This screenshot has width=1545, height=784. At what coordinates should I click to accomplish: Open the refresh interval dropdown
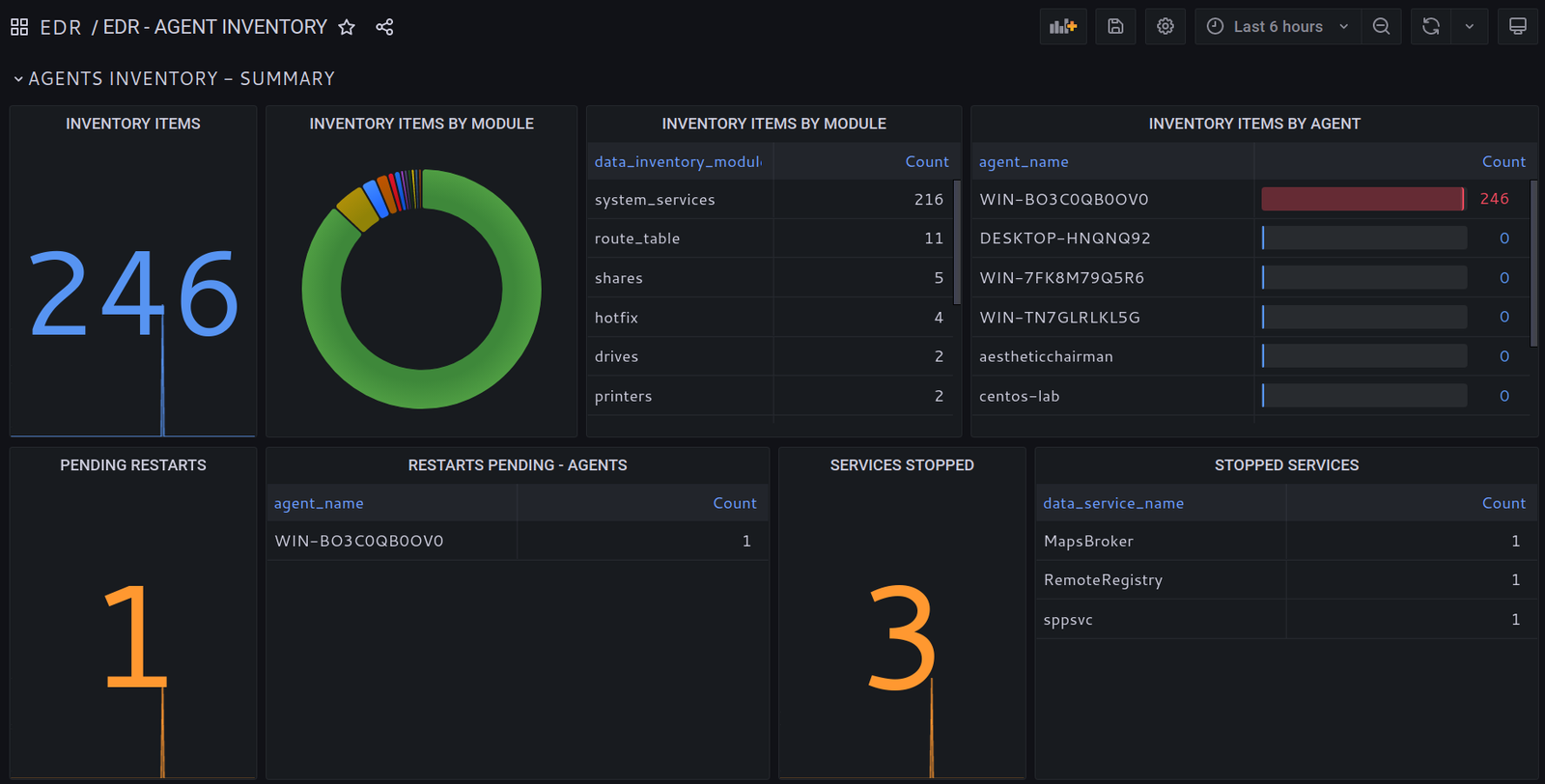tap(1469, 27)
